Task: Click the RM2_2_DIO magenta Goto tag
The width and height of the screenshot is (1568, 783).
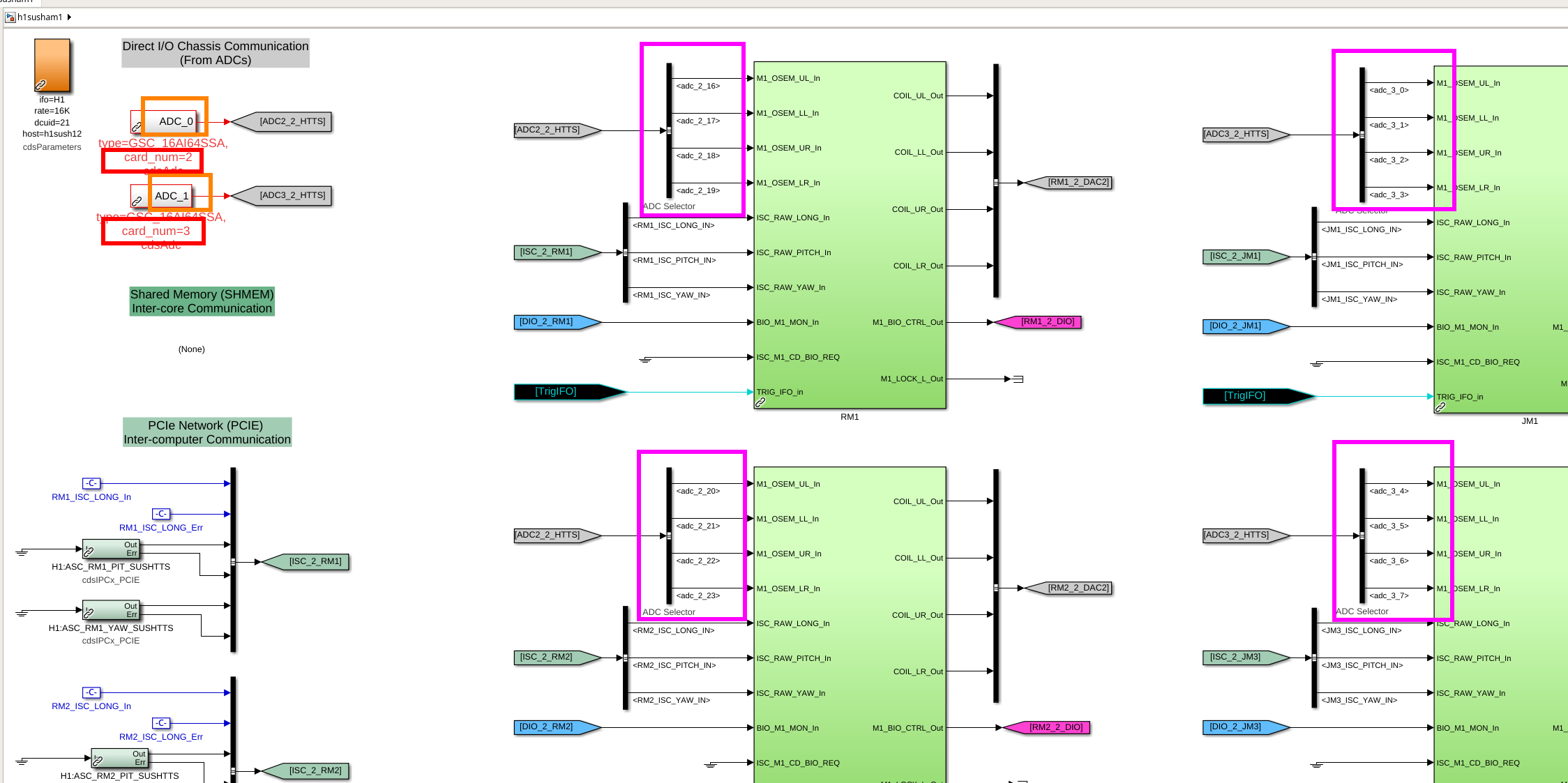Action: coord(1049,728)
